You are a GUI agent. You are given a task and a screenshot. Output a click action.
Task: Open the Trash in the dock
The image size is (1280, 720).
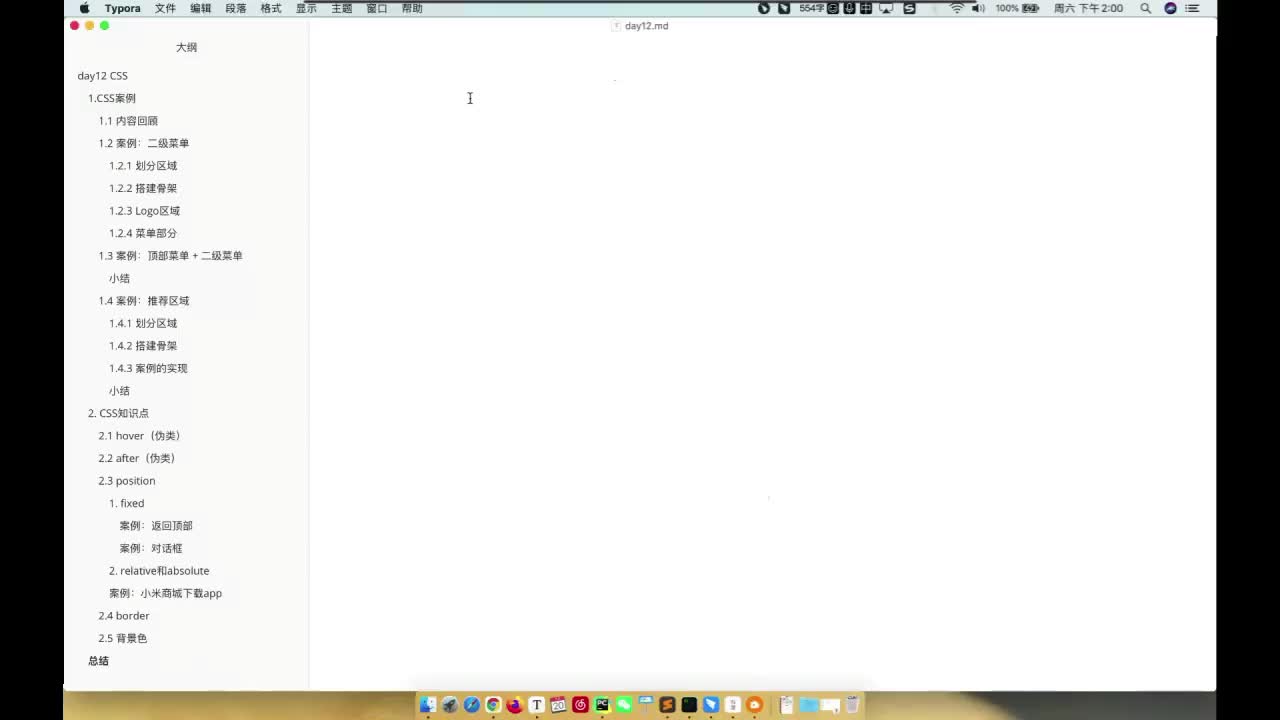(x=852, y=705)
